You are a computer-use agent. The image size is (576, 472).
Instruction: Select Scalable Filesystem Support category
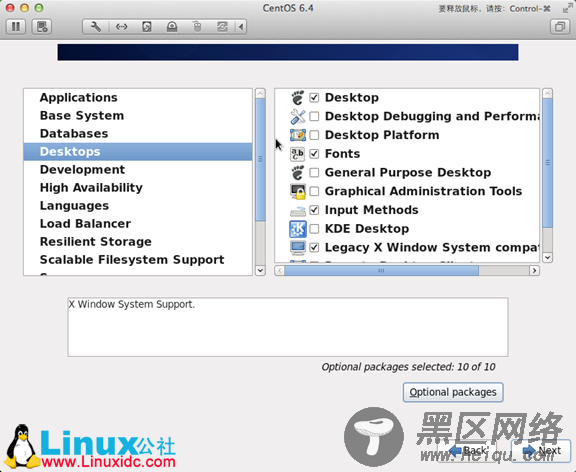tap(138, 260)
